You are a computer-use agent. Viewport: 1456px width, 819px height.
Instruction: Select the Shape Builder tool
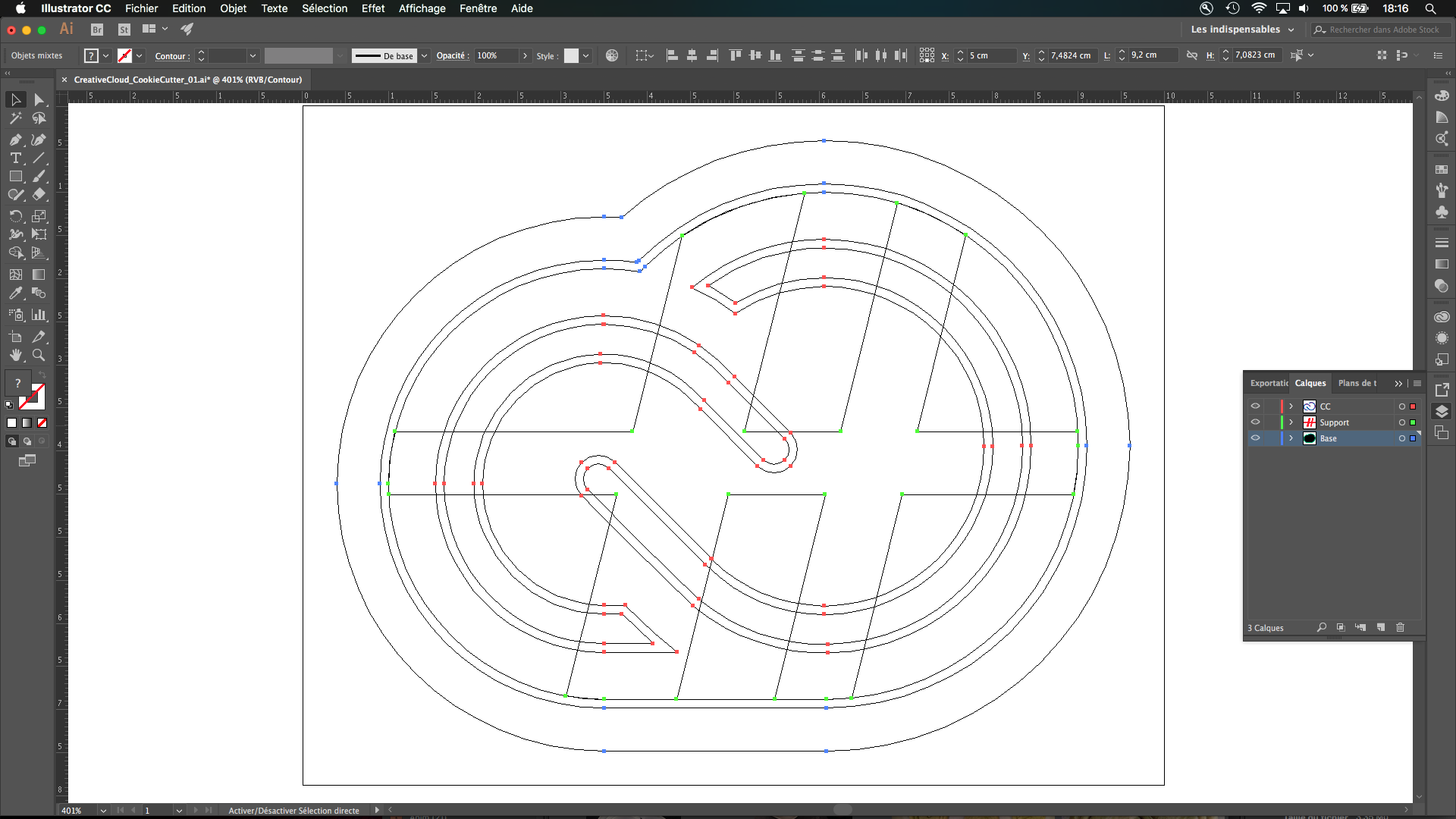point(16,253)
